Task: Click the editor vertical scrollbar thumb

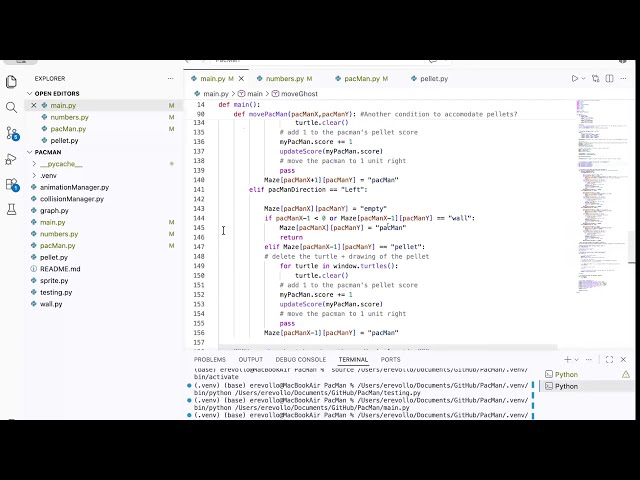Action: [x=631, y=247]
